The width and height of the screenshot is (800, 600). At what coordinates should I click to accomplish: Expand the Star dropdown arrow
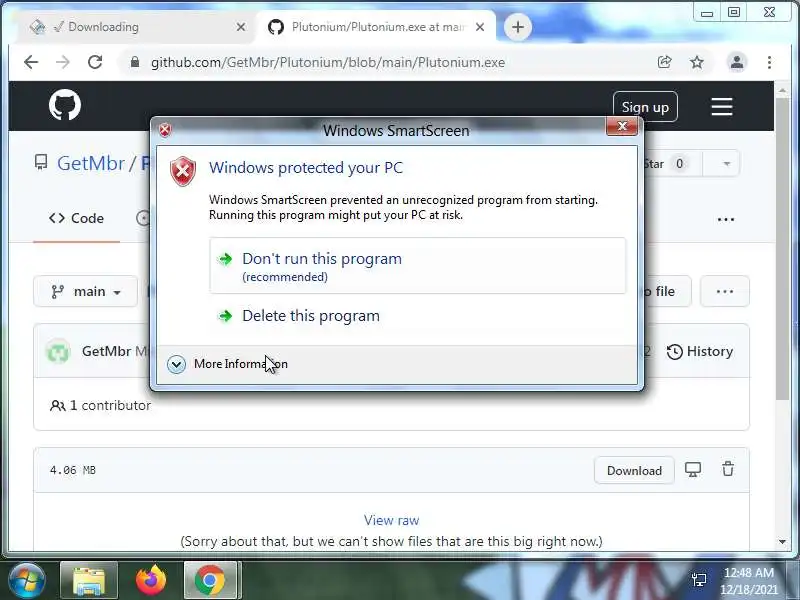click(x=727, y=164)
